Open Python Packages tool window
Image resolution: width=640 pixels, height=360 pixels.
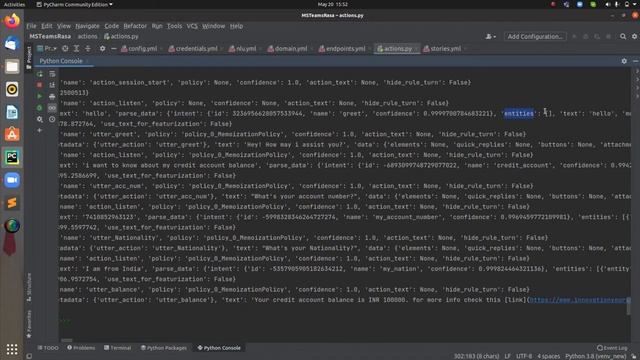coord(164,348)
